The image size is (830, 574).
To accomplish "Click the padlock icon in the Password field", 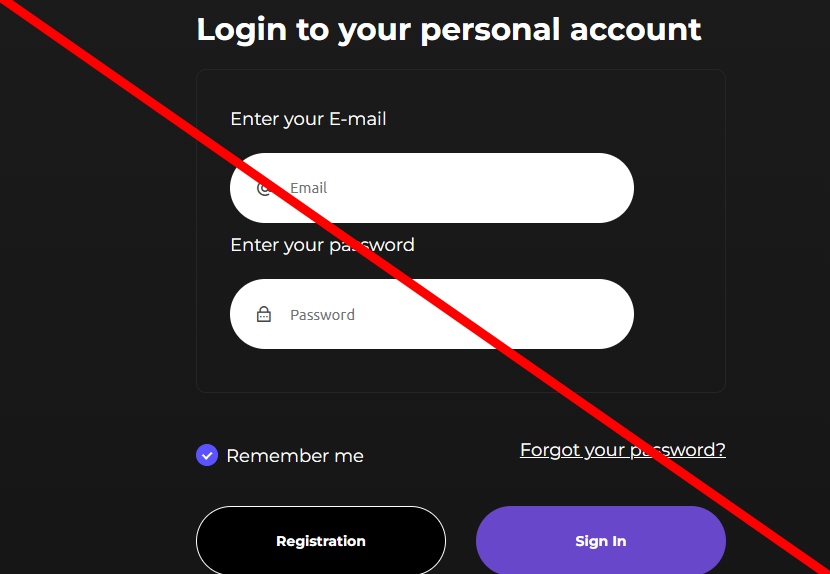I will point(264,314).
